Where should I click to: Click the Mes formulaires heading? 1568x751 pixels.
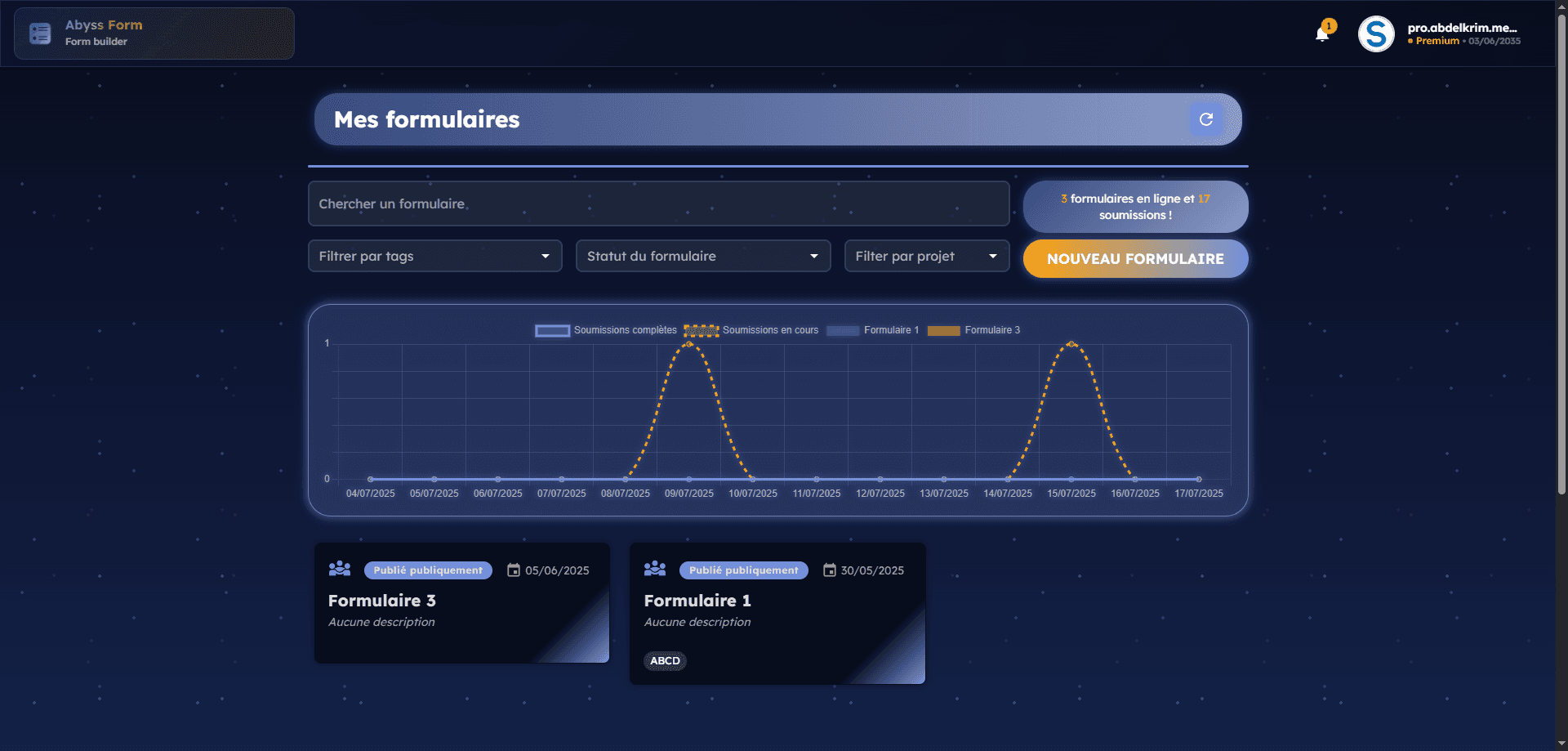point(426,119)
